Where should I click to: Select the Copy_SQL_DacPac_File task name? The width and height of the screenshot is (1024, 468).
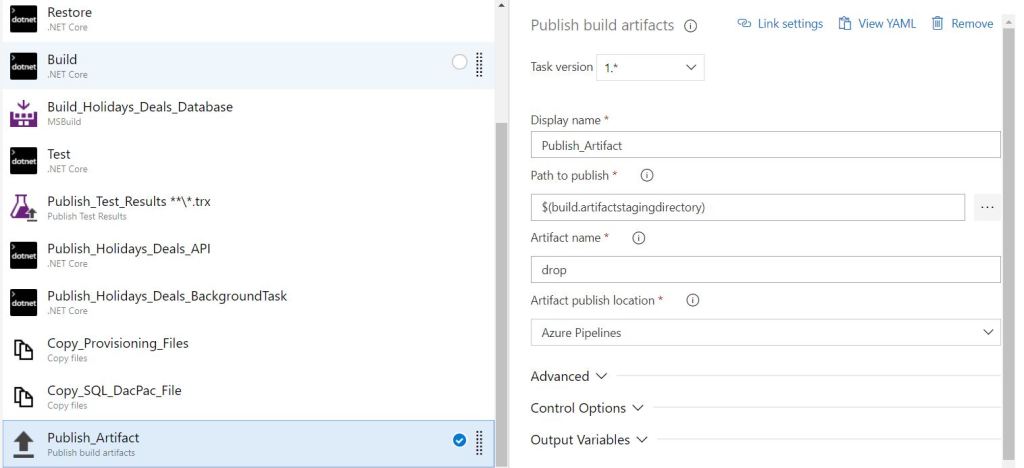[114, 390]
